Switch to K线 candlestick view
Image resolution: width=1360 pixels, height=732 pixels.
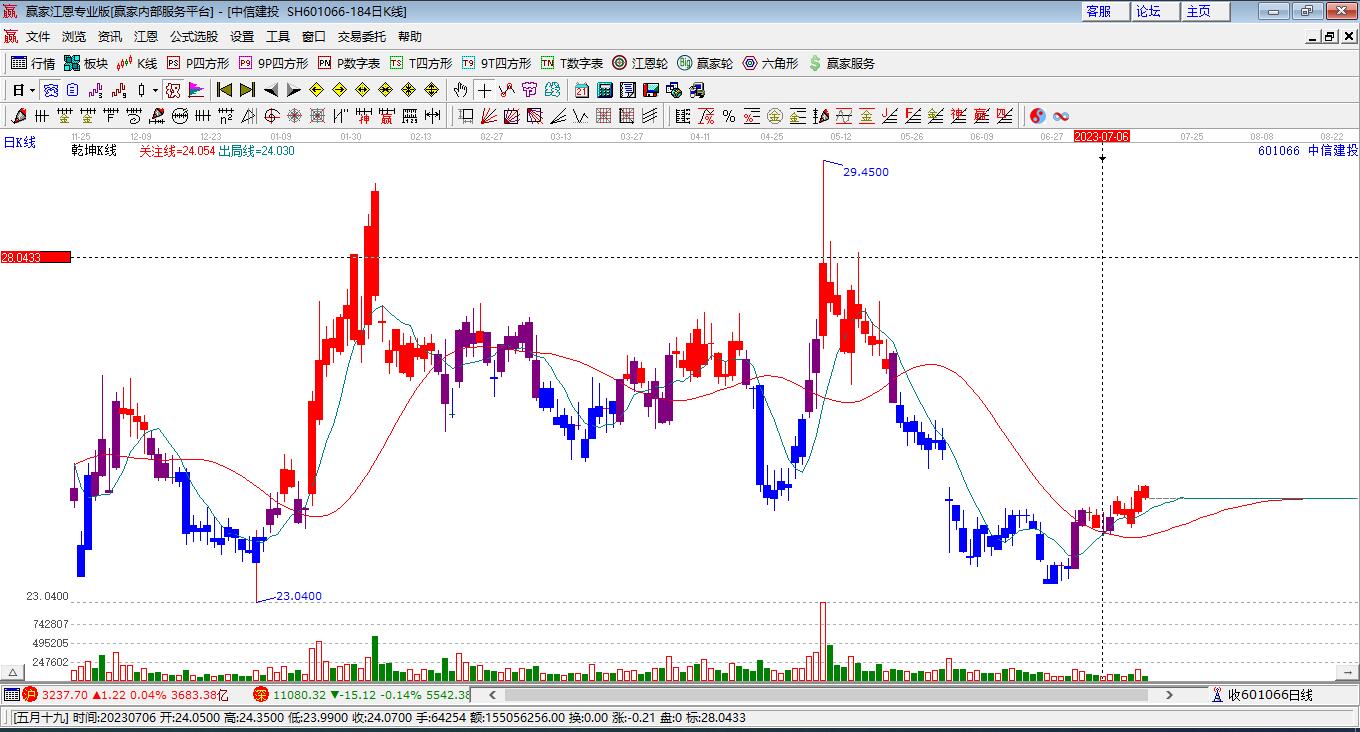coord(137,63)
